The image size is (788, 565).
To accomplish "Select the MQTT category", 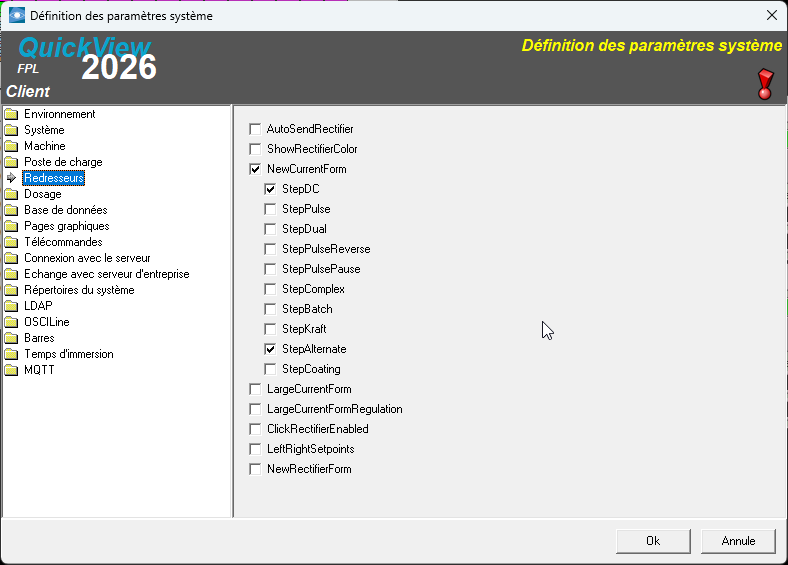I will pos(39,370).
